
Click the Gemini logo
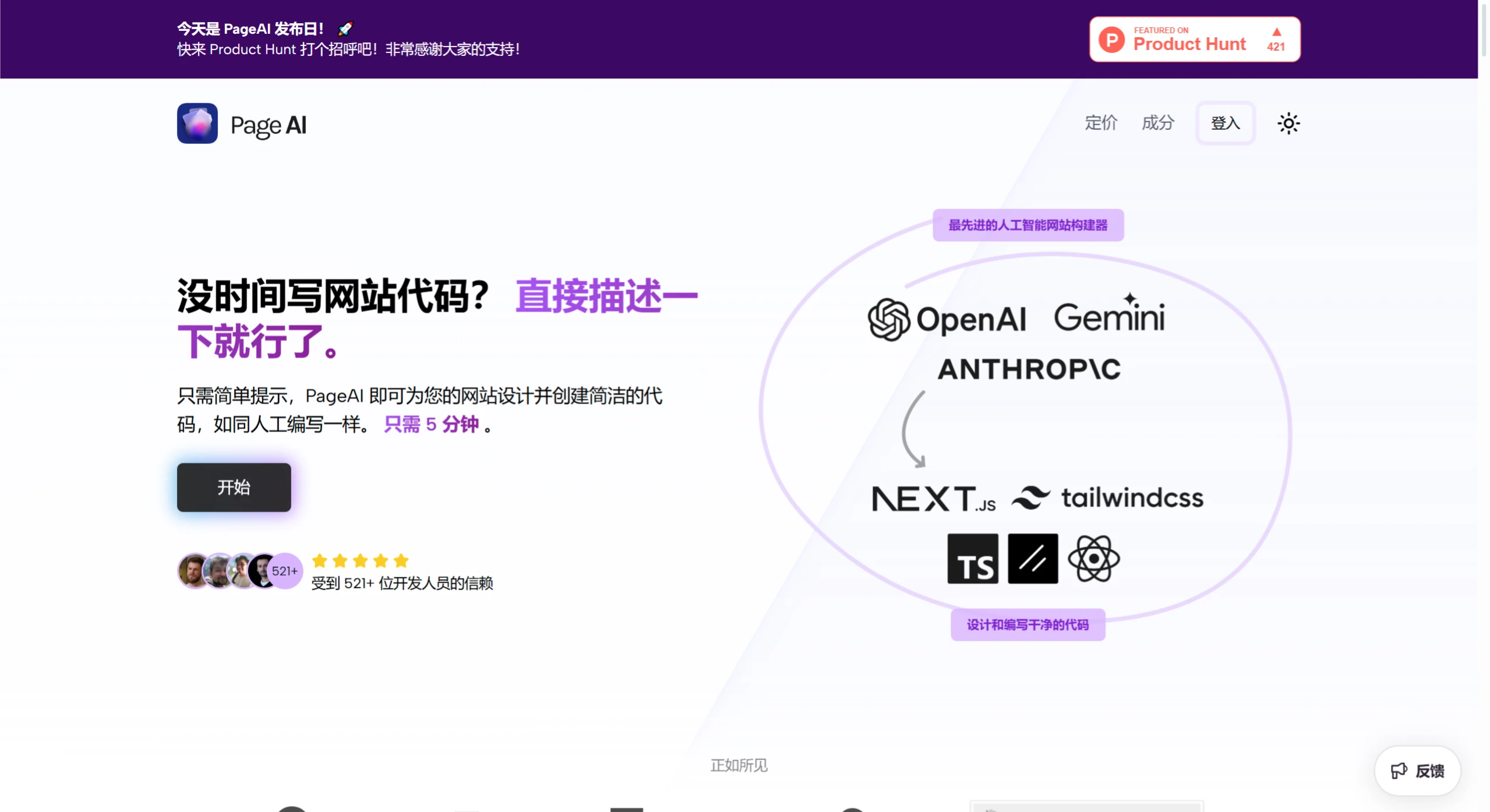click(1108, 316)
